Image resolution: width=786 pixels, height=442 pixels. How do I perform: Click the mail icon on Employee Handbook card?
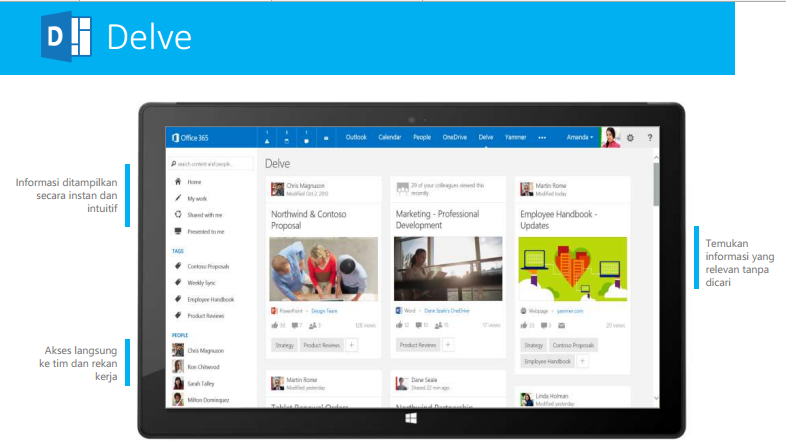pyautogui.click(x=561, y=325)
